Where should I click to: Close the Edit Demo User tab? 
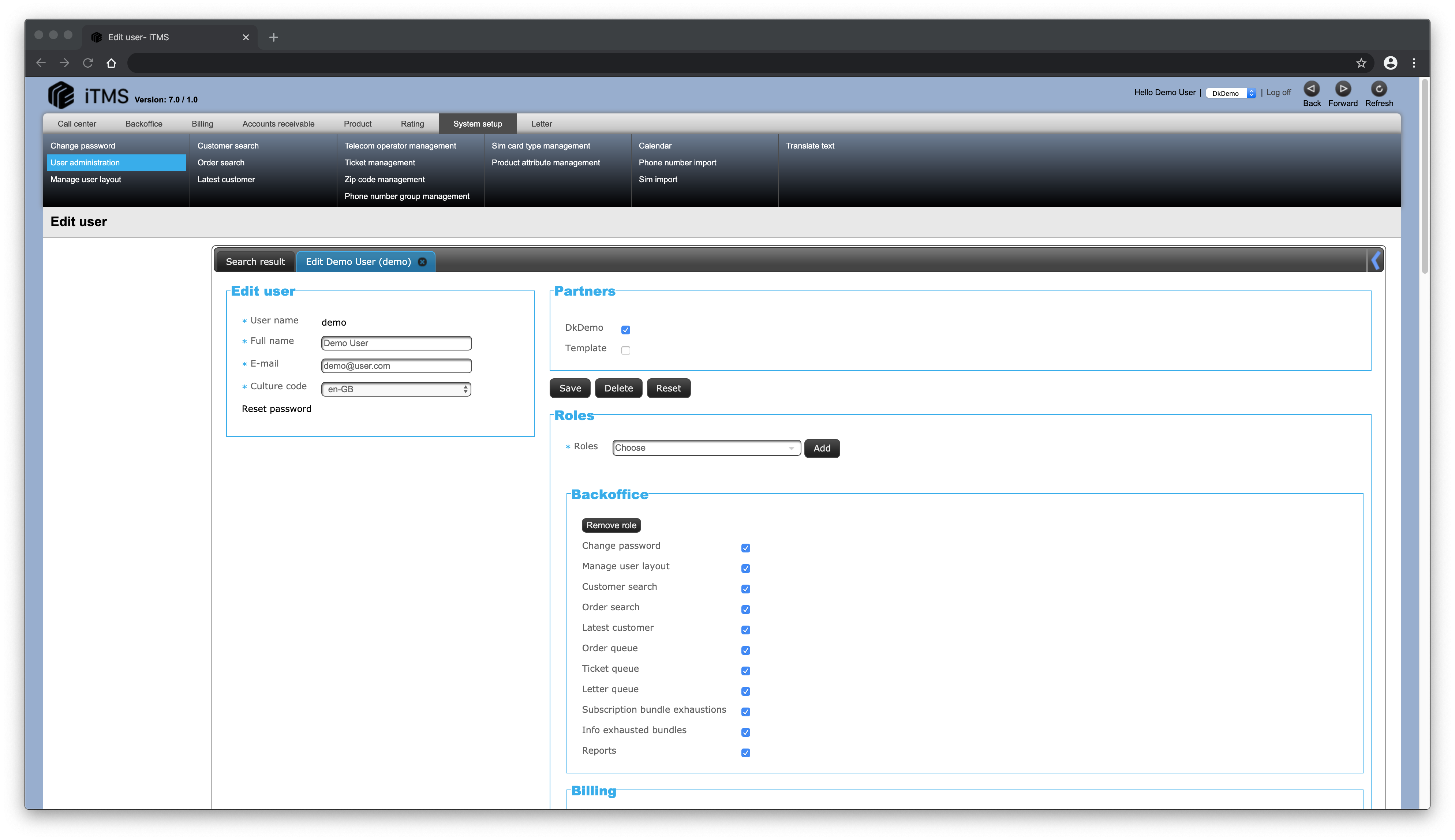point(422,262)
